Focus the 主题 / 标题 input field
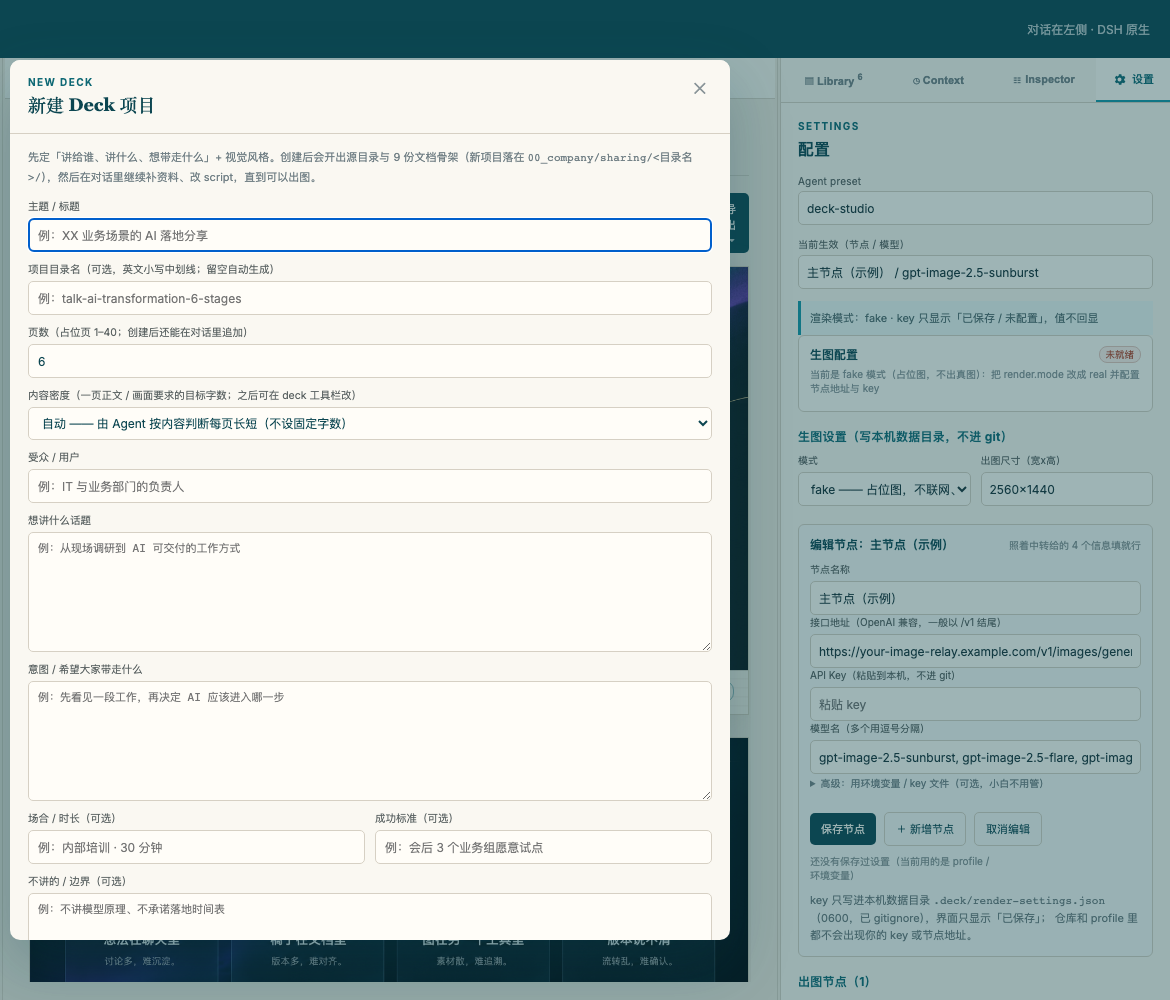Screen dimensions: 1170x1000 click(369, 235)
